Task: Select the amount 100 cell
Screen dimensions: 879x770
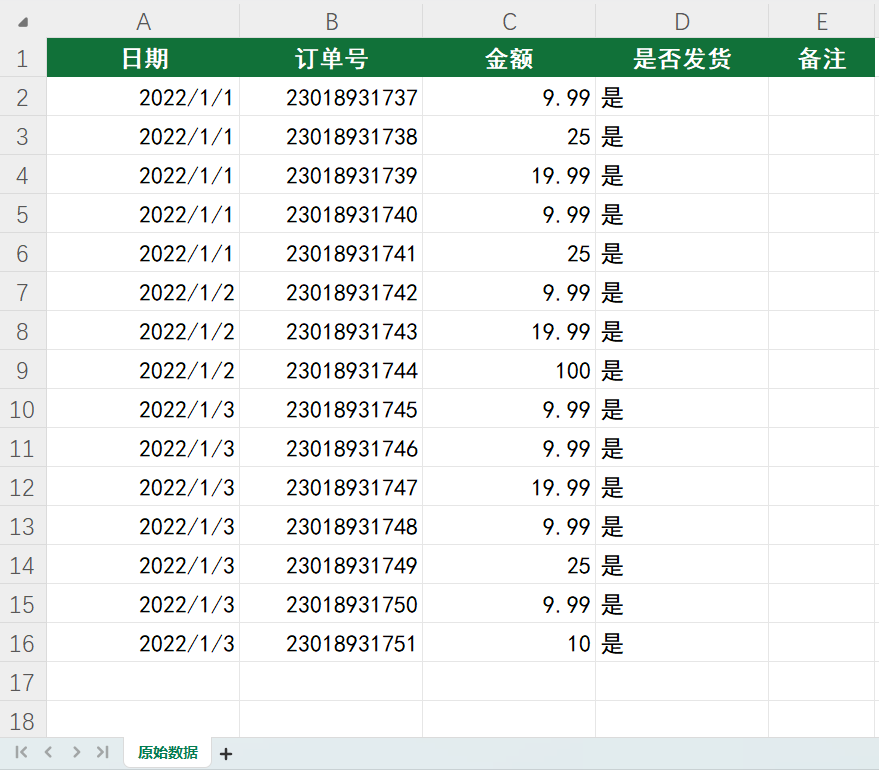Action: tap(509, 370)
